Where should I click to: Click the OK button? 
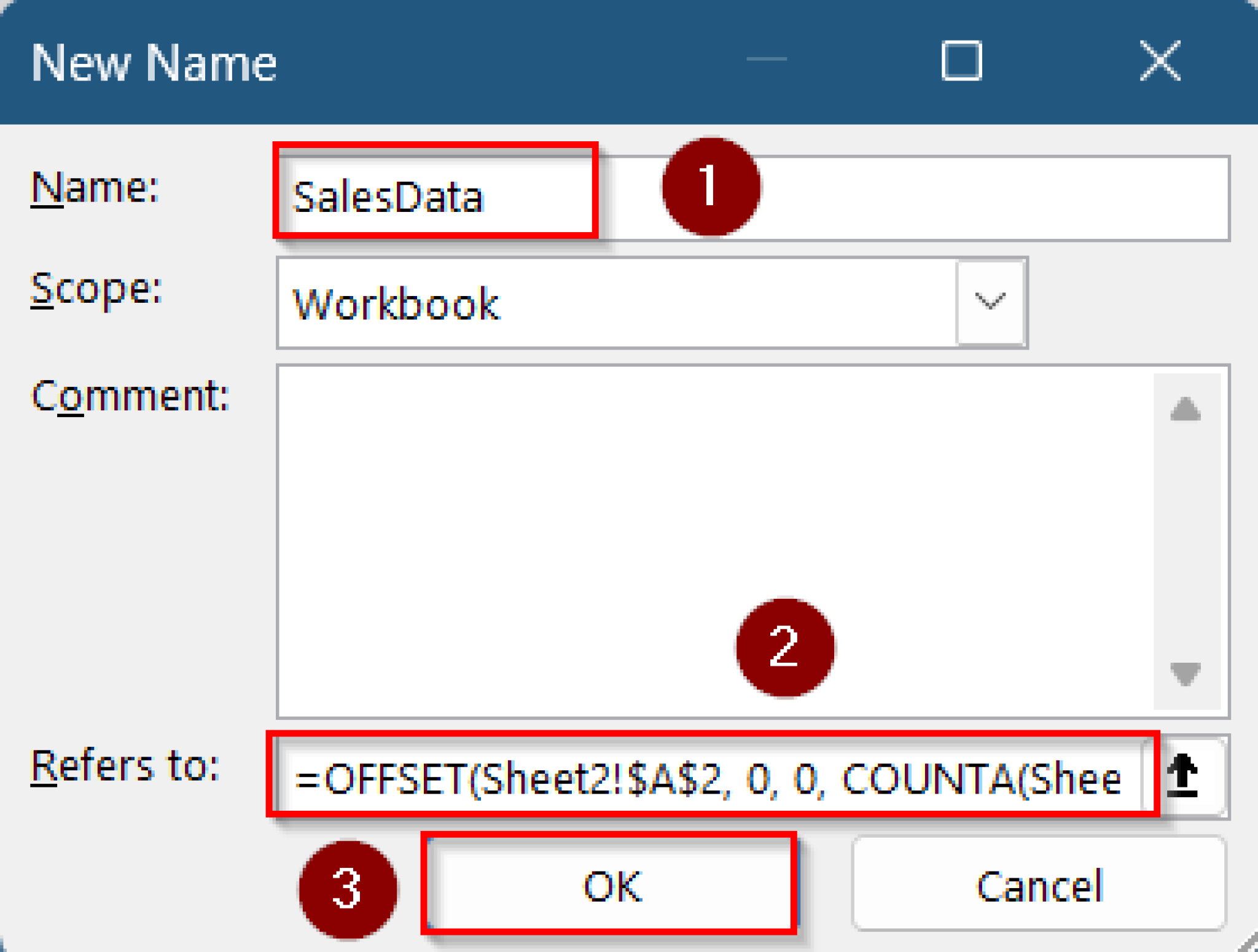610,886
